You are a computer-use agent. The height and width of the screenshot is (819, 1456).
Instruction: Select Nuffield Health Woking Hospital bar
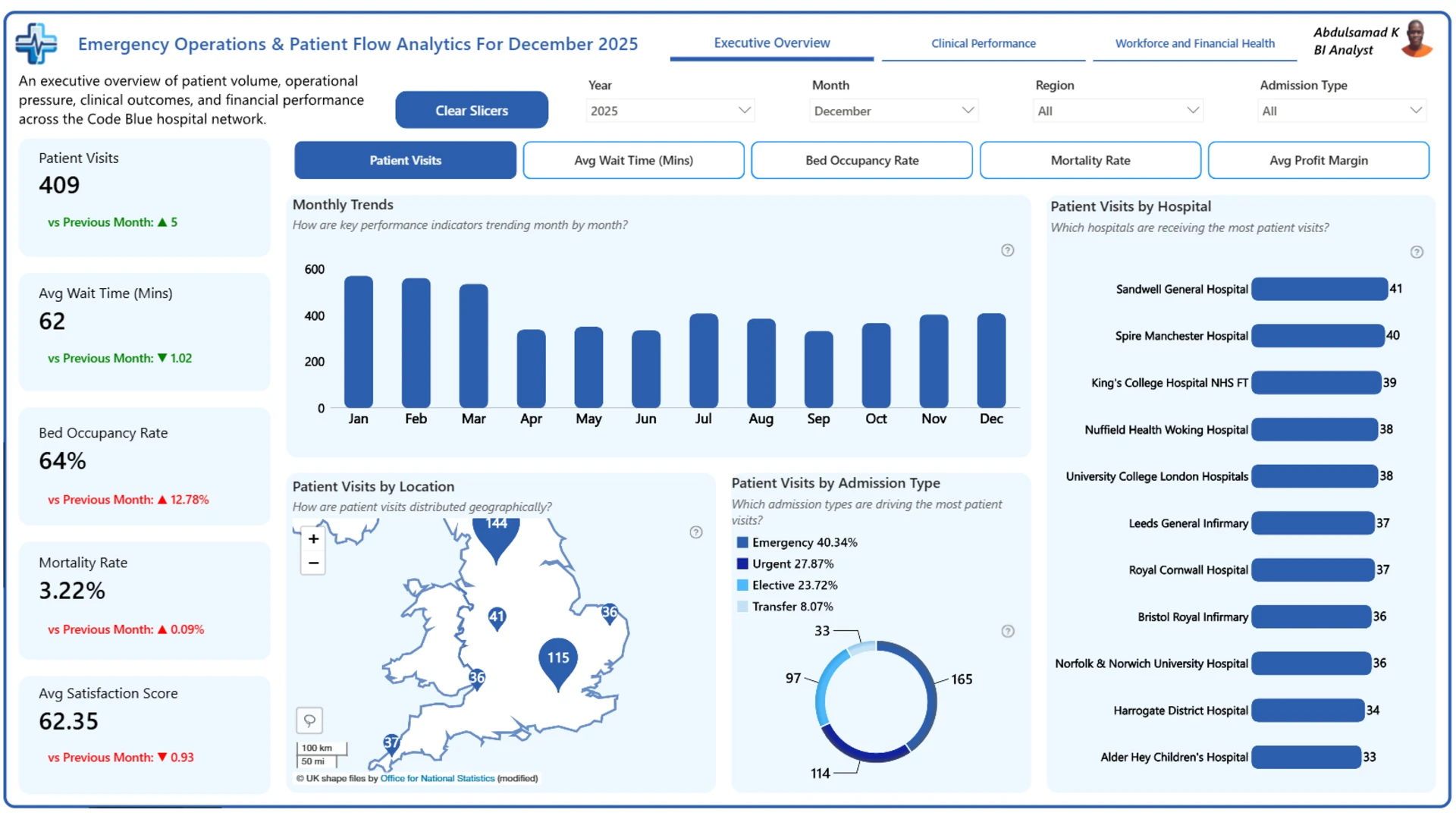pos(1315,429)
